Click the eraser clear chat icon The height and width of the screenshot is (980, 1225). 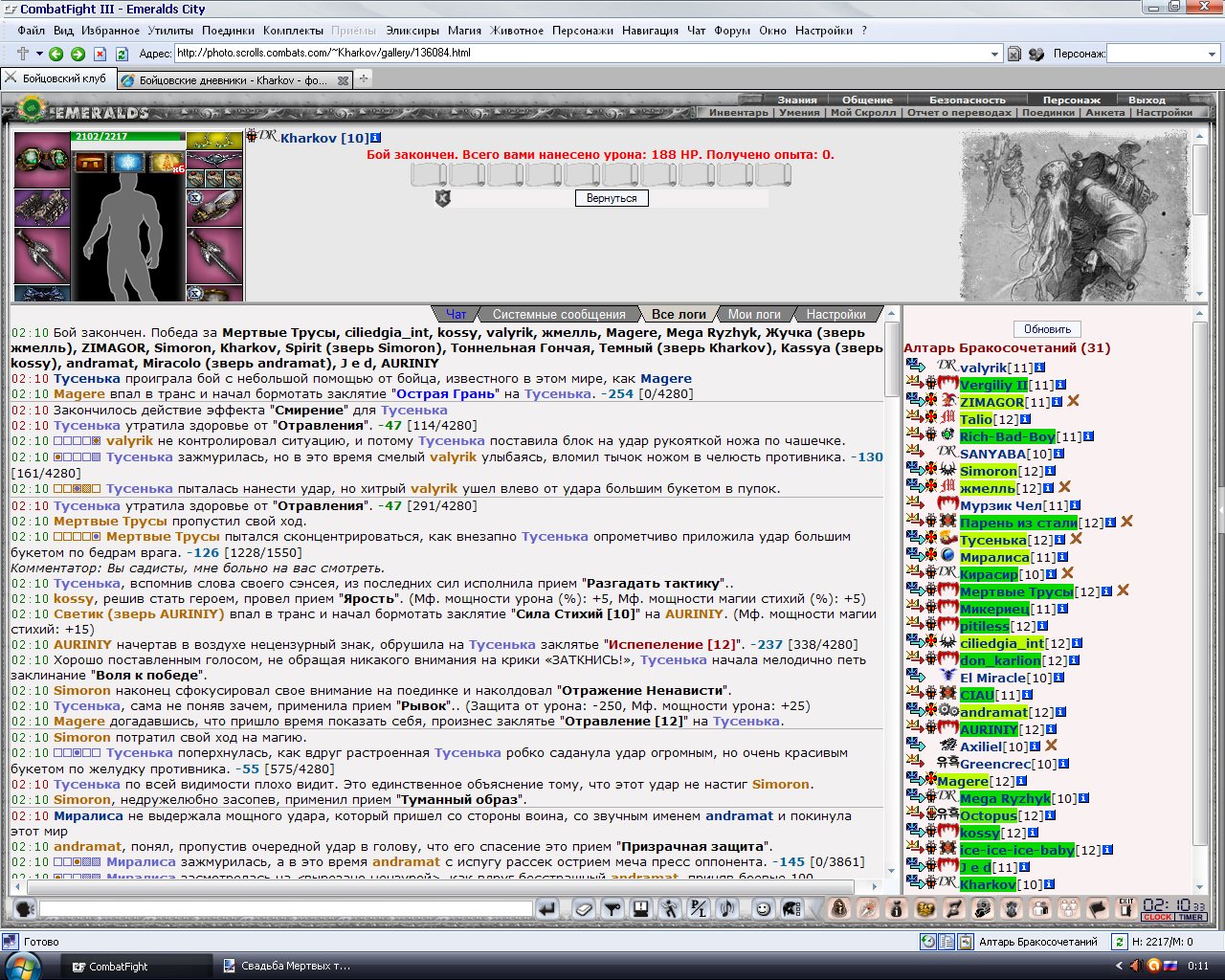point(584,909)
